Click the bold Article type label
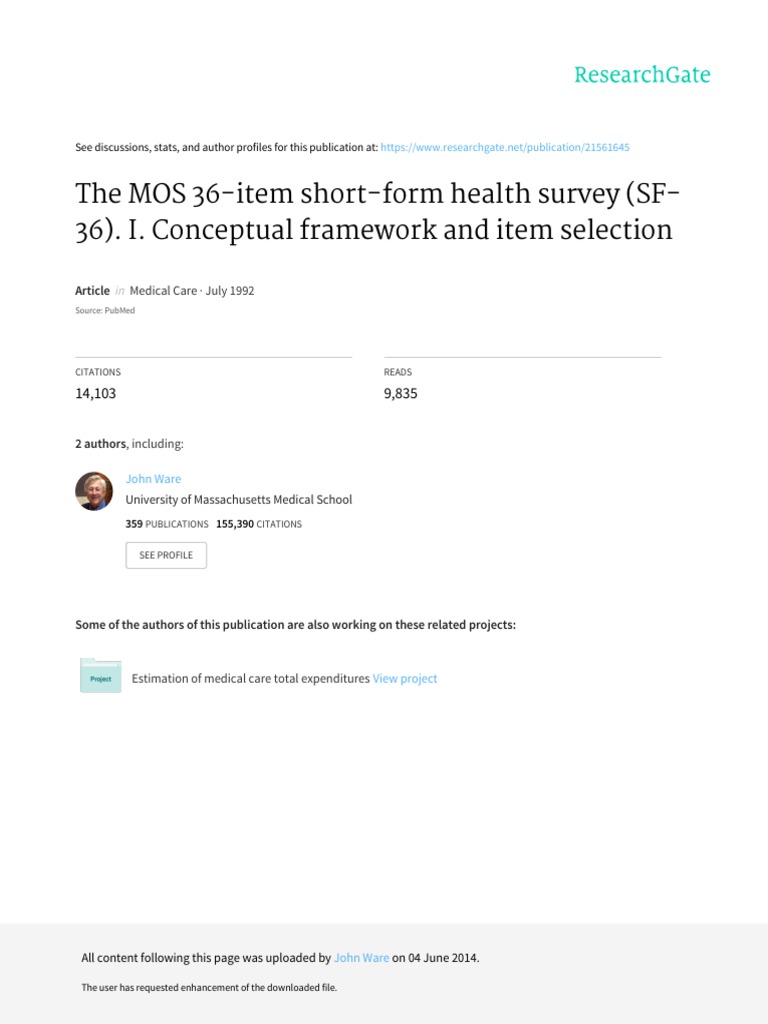 93,290
